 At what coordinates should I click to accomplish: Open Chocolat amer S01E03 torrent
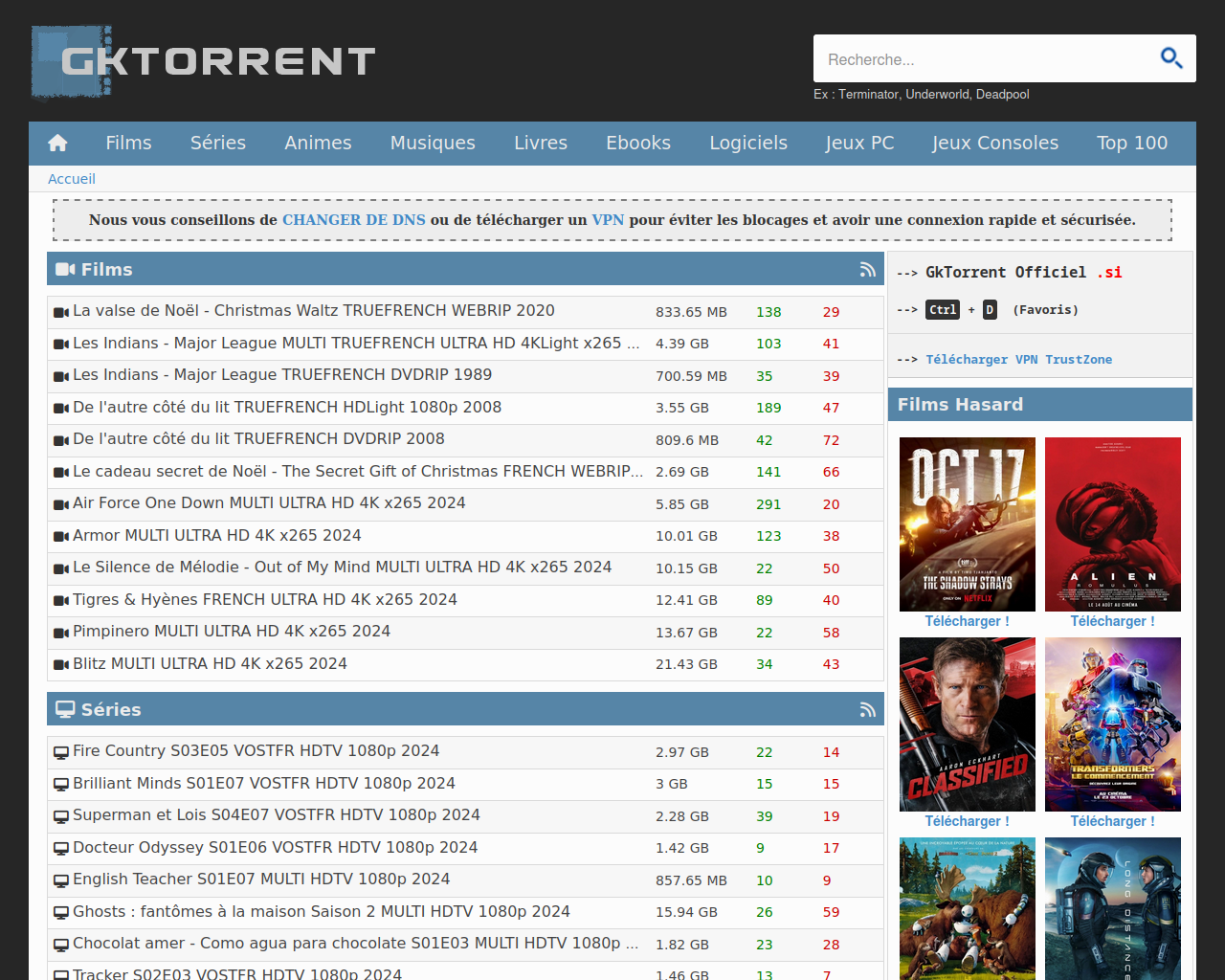356,944
